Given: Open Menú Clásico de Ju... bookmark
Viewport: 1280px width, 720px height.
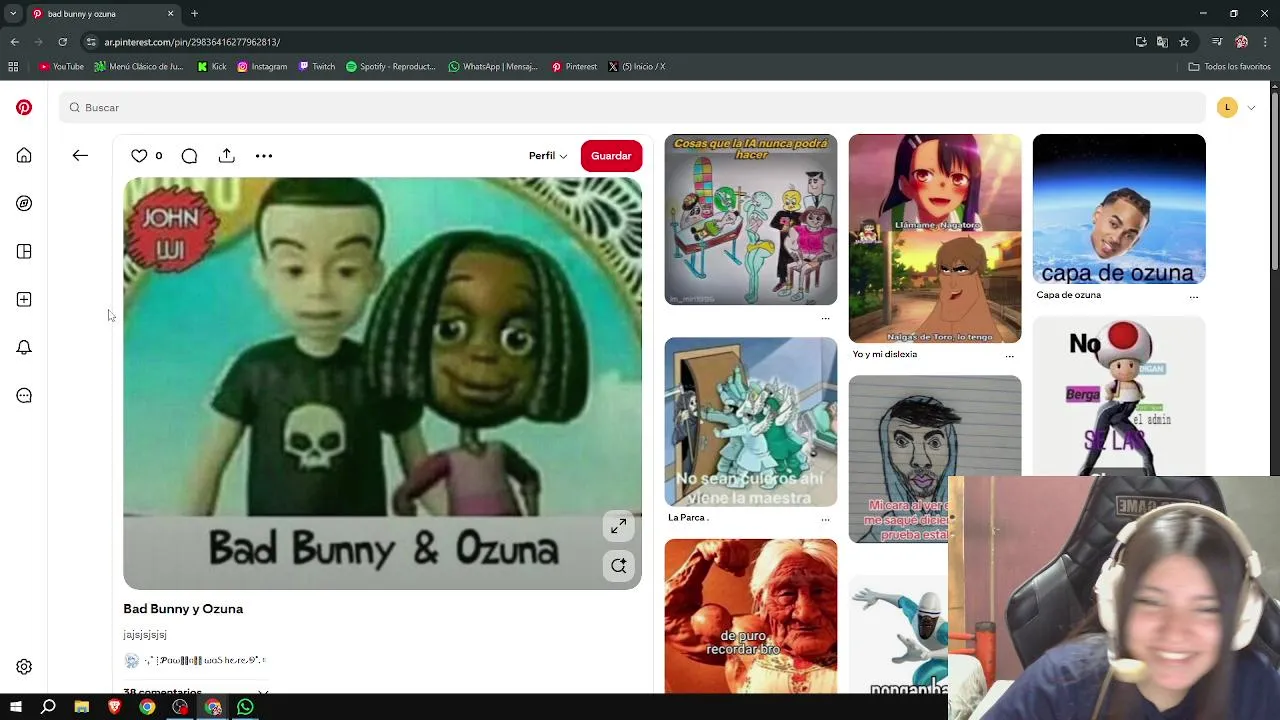Looking at the screenshot, I should [139, 67].
